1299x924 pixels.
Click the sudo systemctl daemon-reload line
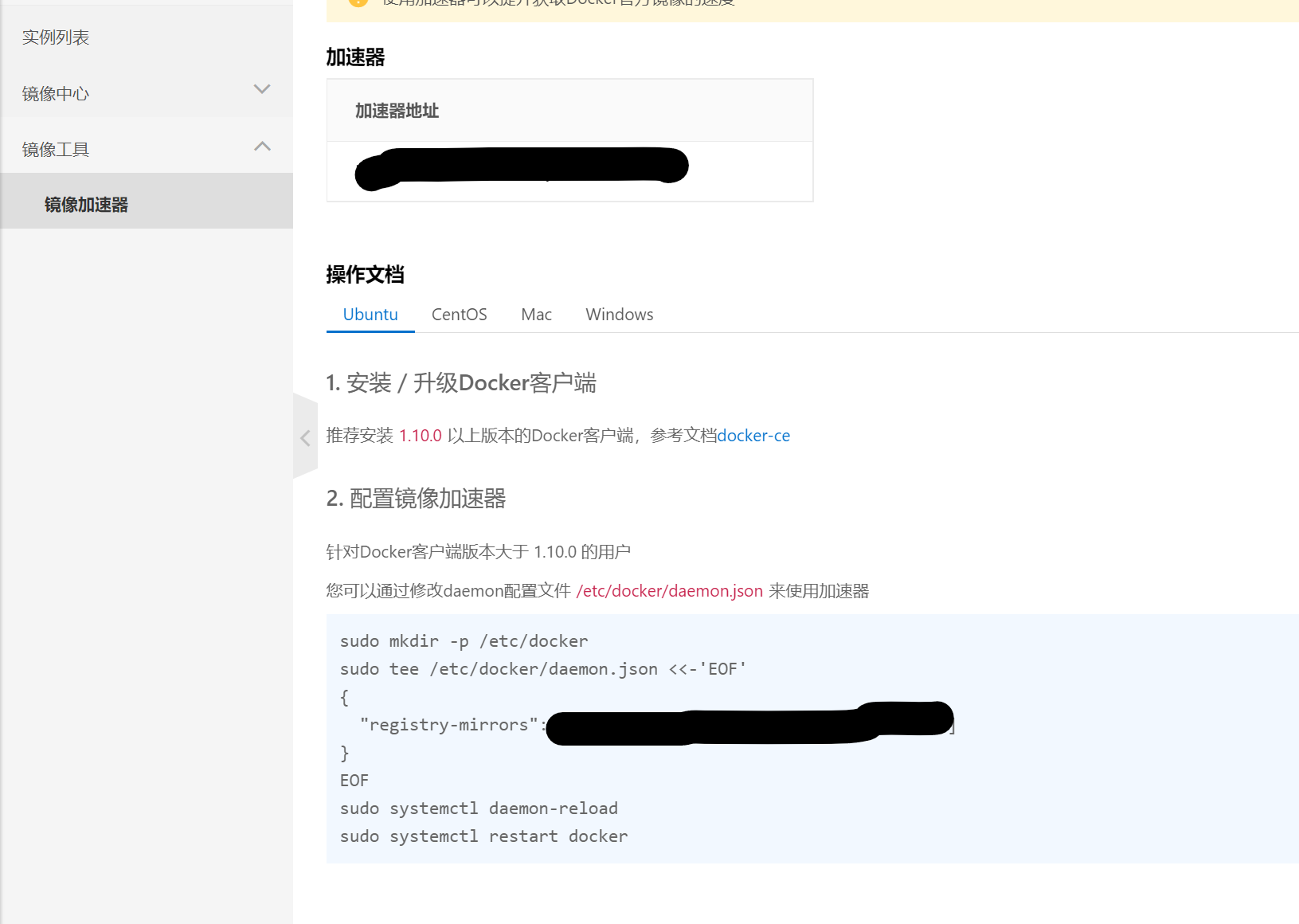point(479,808)
